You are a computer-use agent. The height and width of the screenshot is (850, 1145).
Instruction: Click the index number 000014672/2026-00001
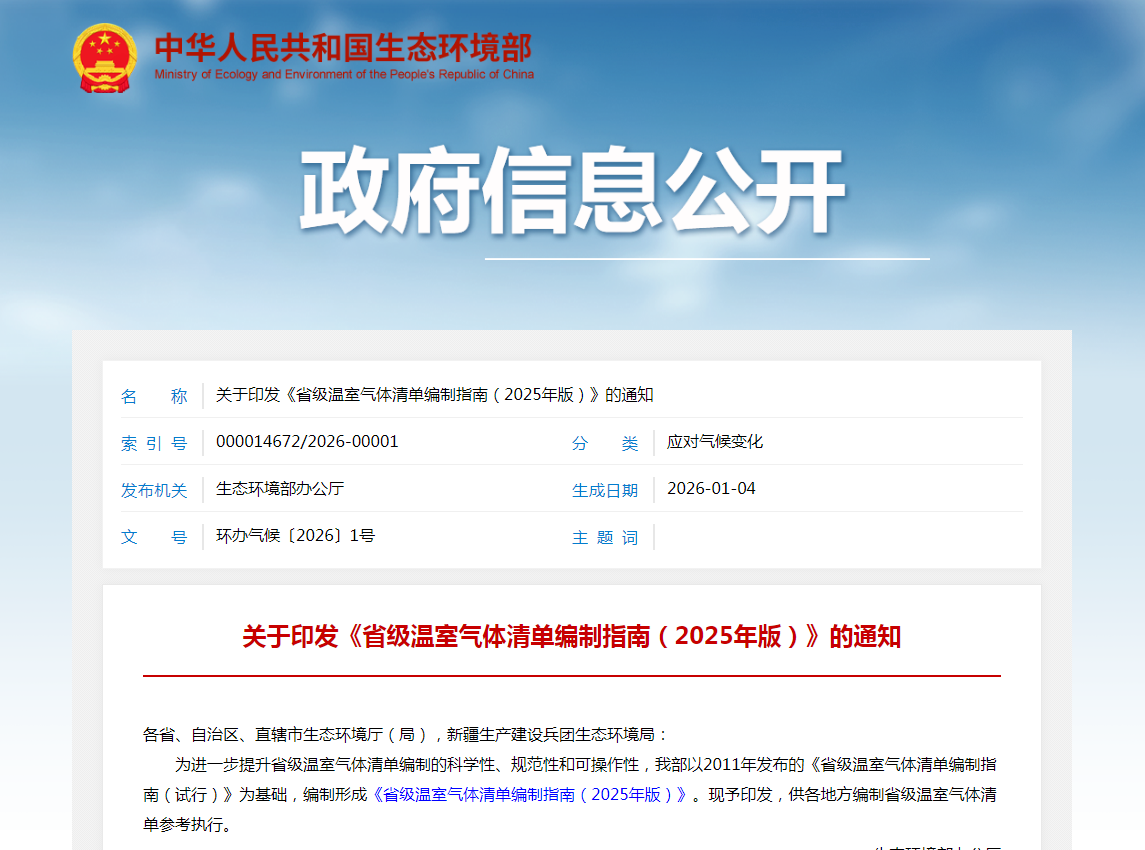click(x=307, y=442)
